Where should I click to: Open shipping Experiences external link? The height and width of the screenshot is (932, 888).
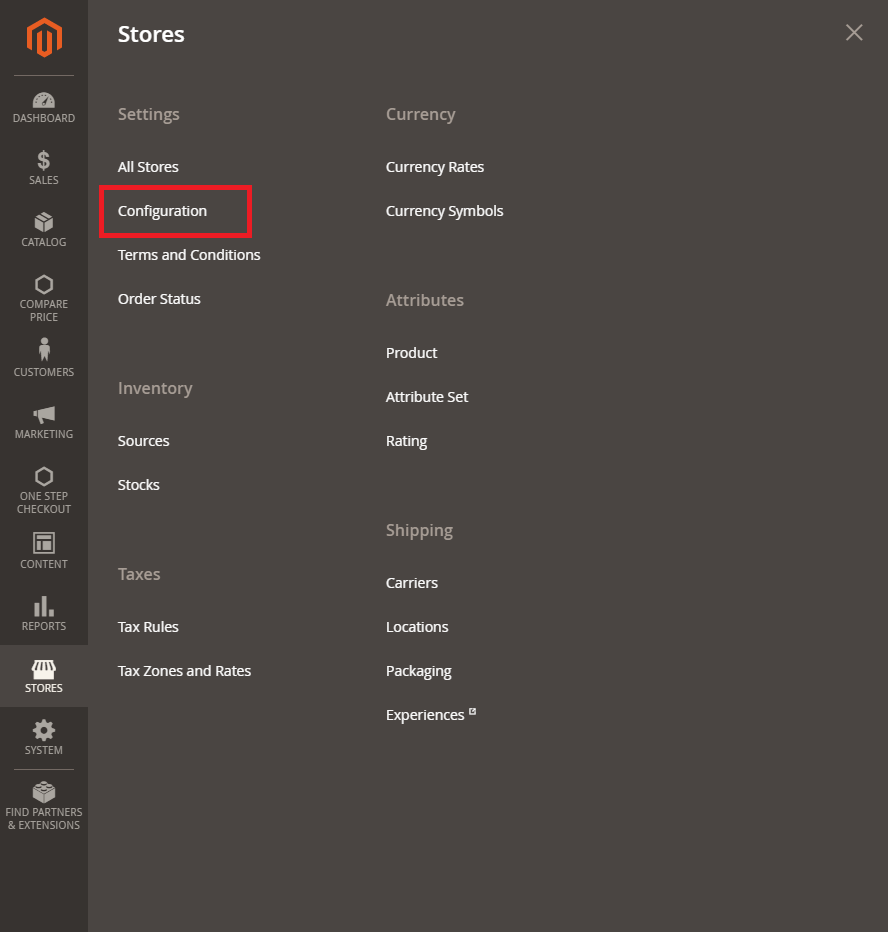tap(431, 715)
